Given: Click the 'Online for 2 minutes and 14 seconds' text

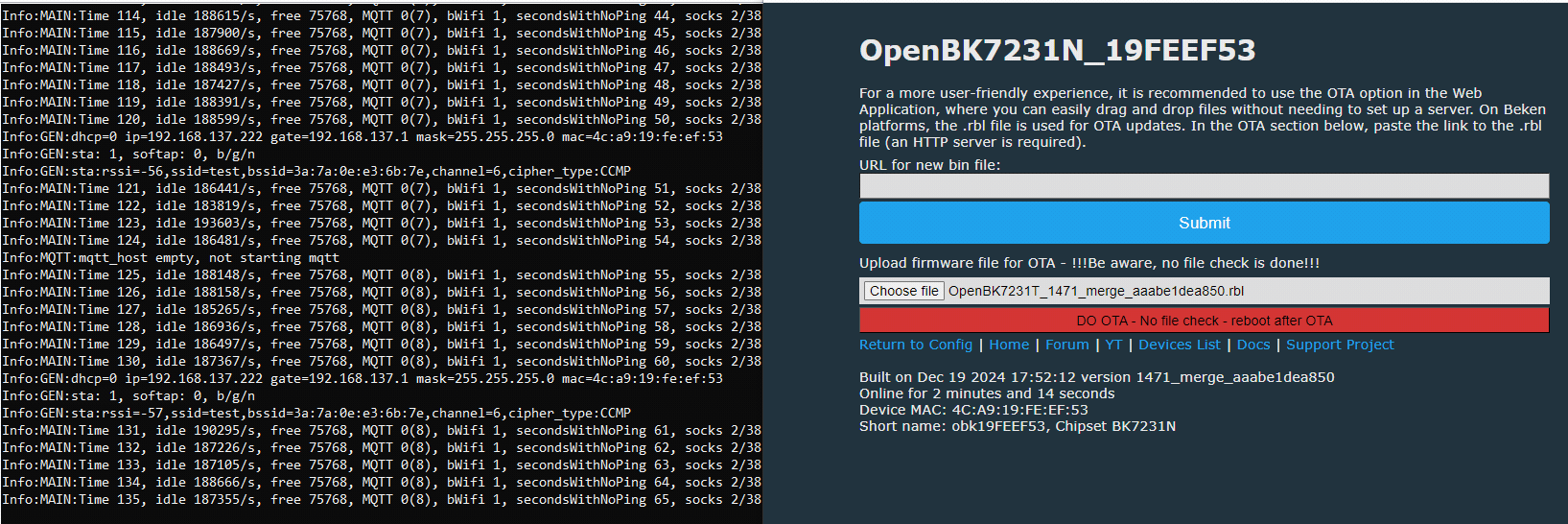Looking at the screenshot, I should coord(987,393).
